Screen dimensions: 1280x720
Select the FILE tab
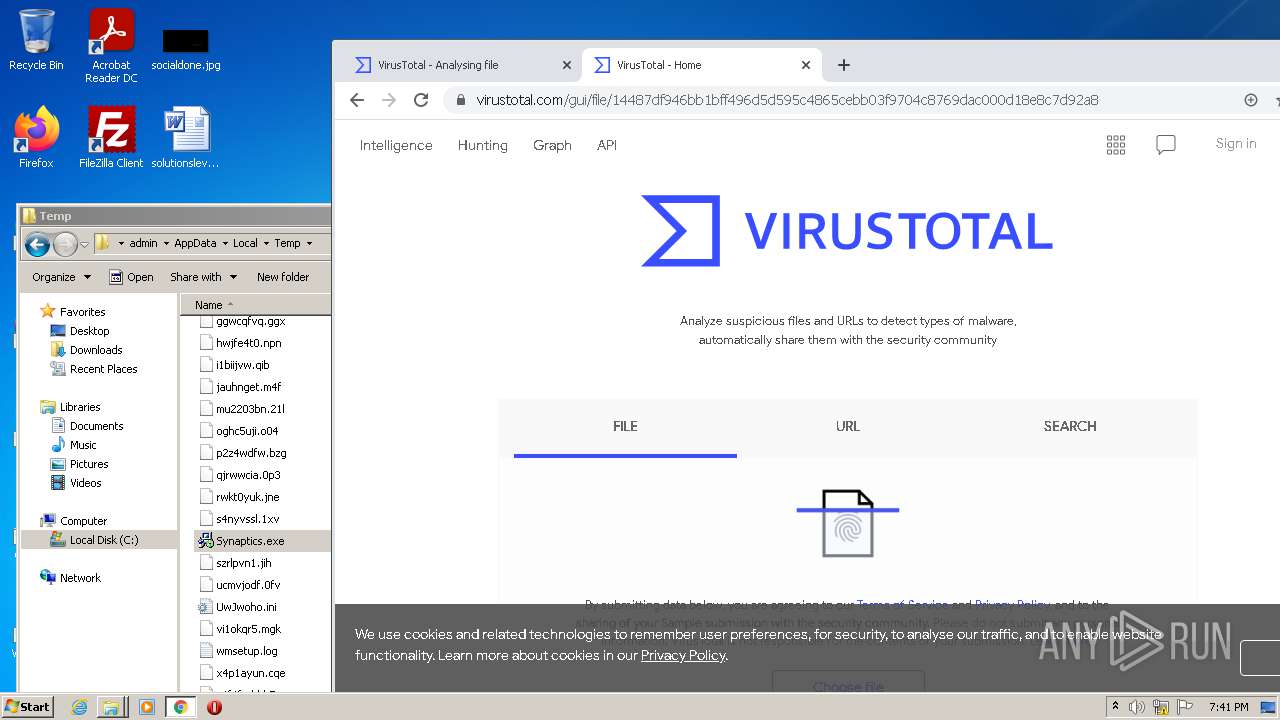pos(625,427)
